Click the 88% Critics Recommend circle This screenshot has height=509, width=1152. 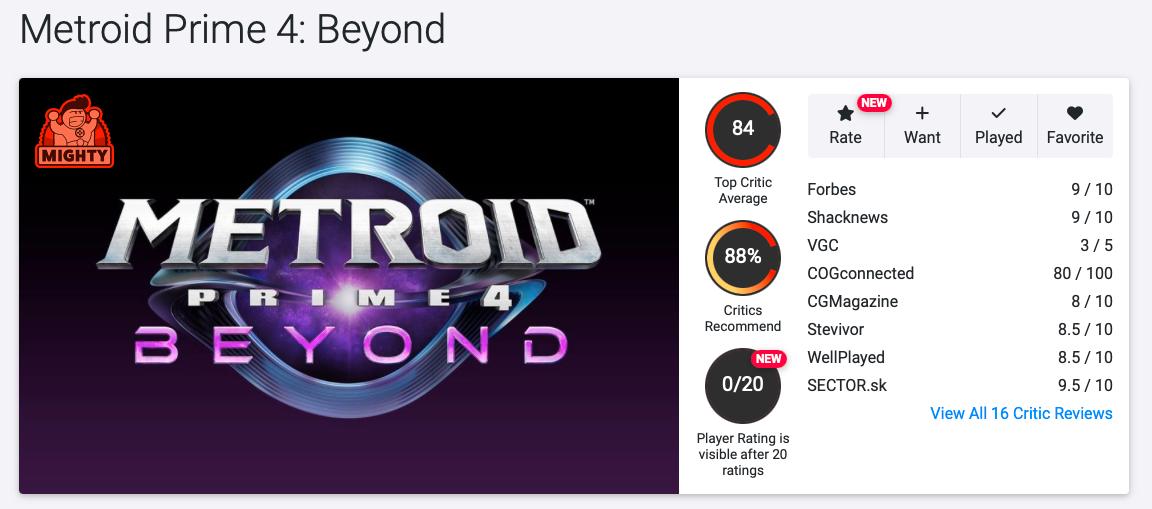tap(743, 257)
